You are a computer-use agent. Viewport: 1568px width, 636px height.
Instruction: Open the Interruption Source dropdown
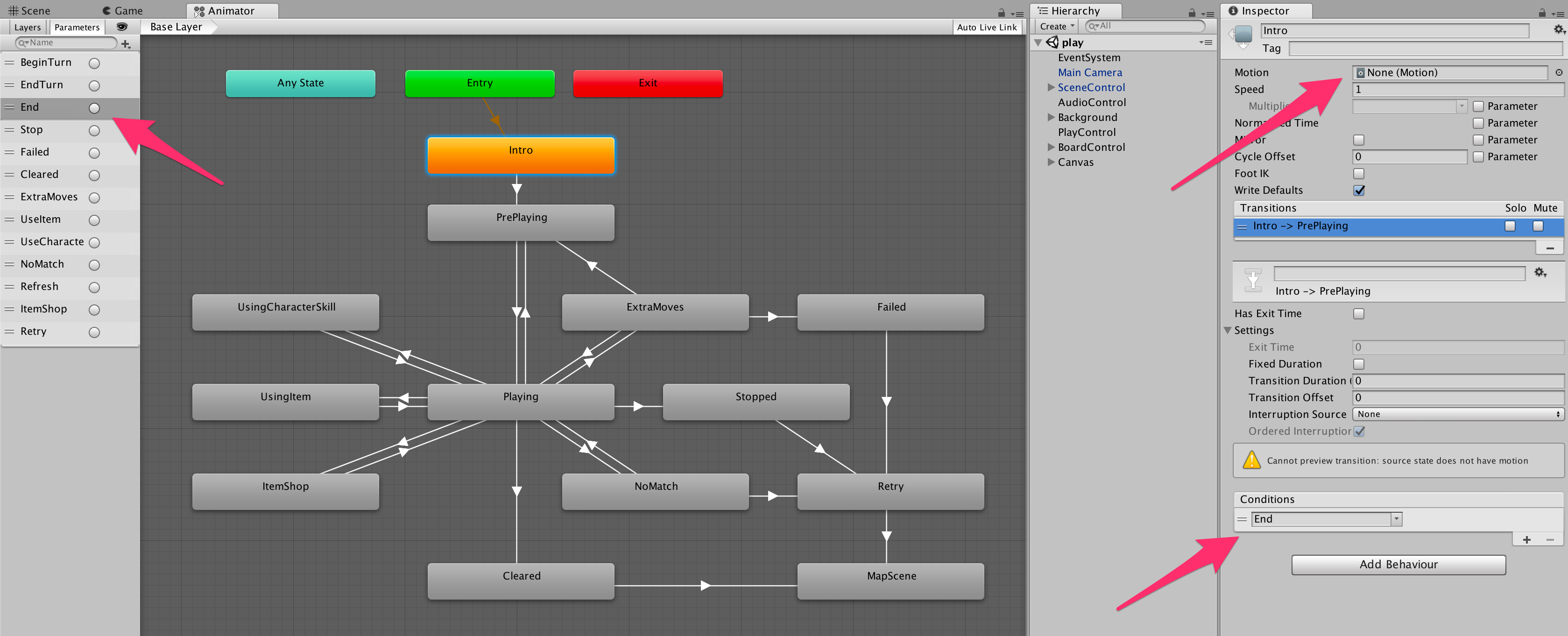(1457, 414)
